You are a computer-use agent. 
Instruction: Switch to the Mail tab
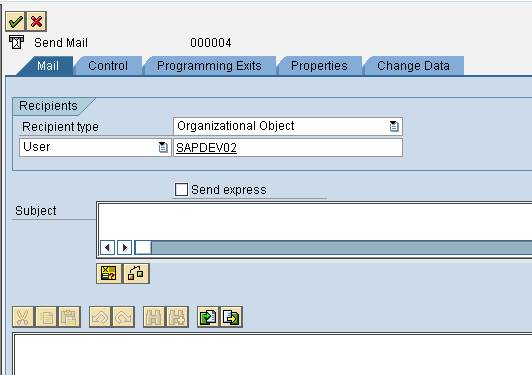click(x=48, y=65)
